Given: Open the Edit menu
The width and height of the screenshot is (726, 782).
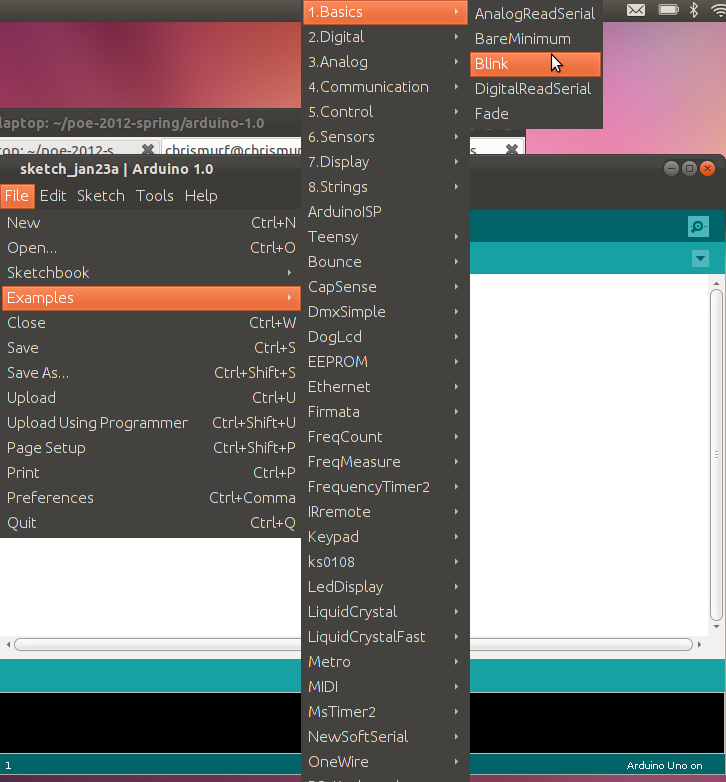Looking at the screenshot, I should pos(53,196).
